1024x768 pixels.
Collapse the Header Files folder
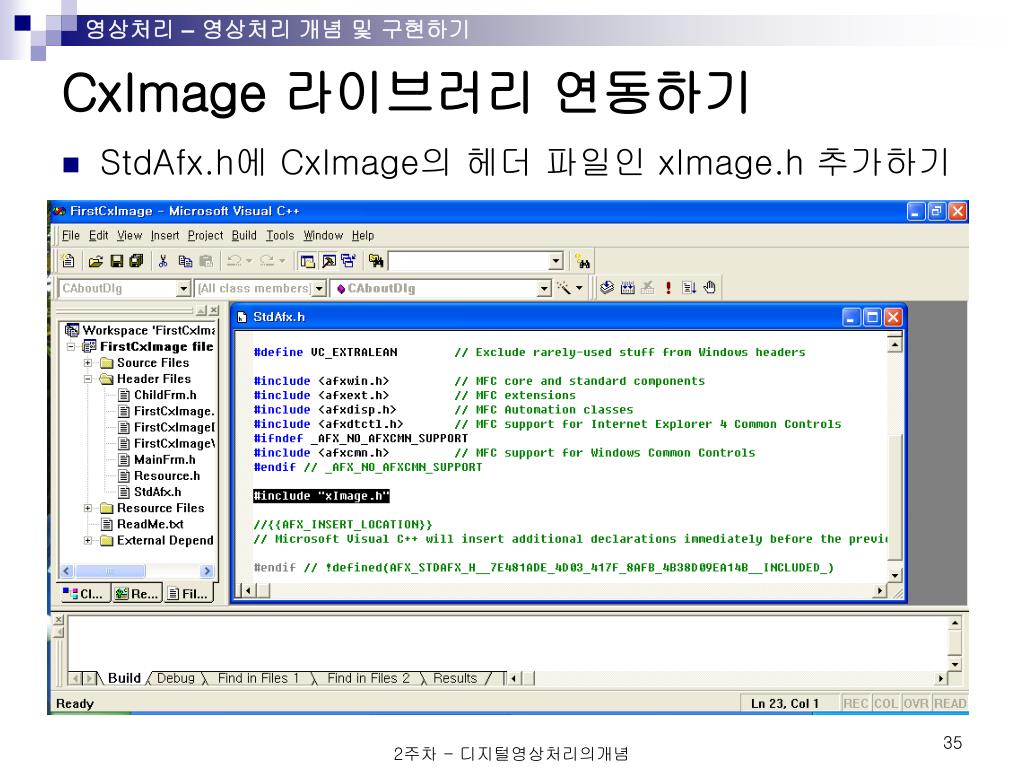(88, 379)
